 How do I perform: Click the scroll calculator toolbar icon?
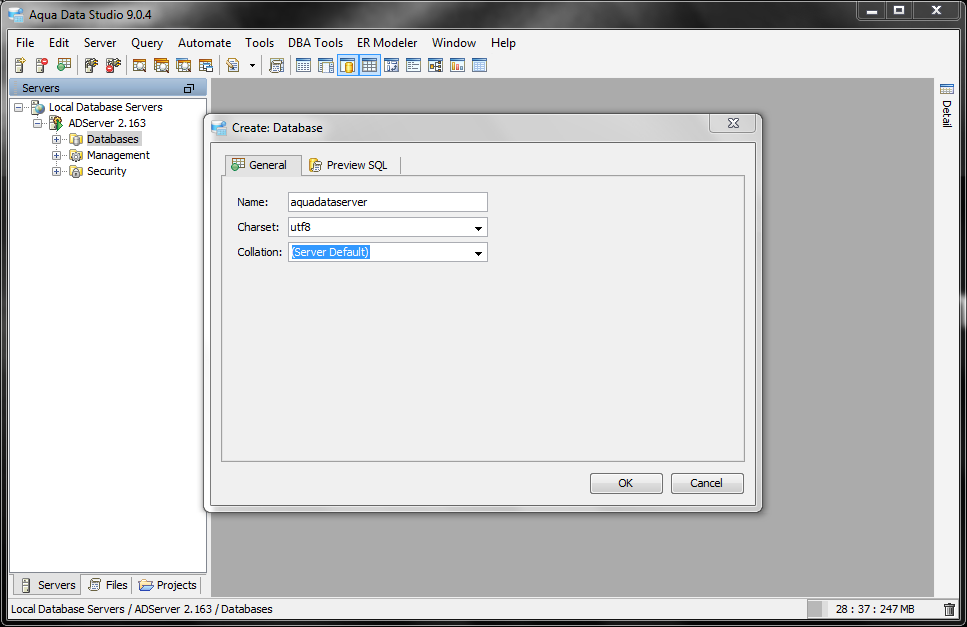[276, 65]
